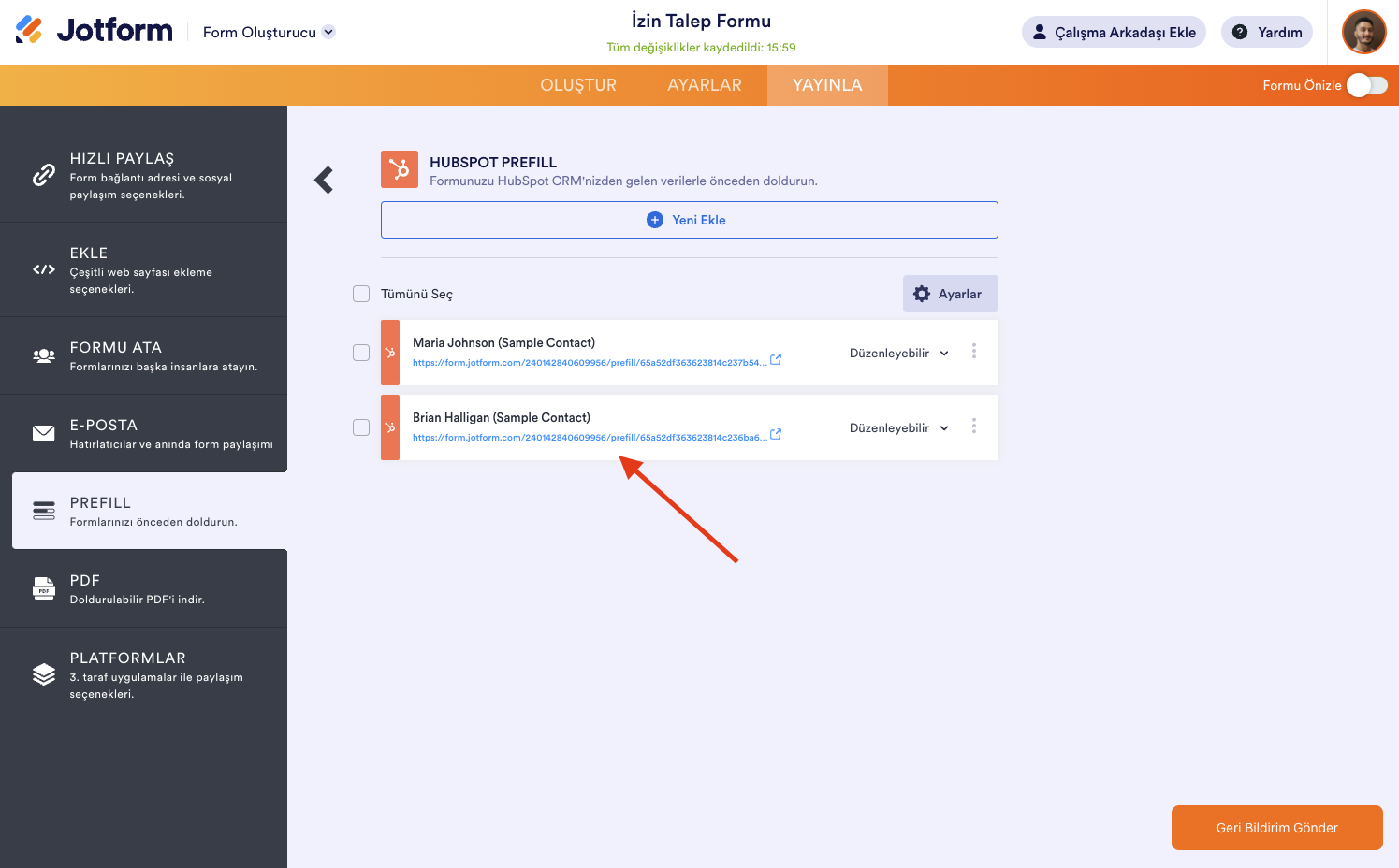Expand the Form Oluşturucu dropdown
1399x868 pixels.
(x=269, y=32)
